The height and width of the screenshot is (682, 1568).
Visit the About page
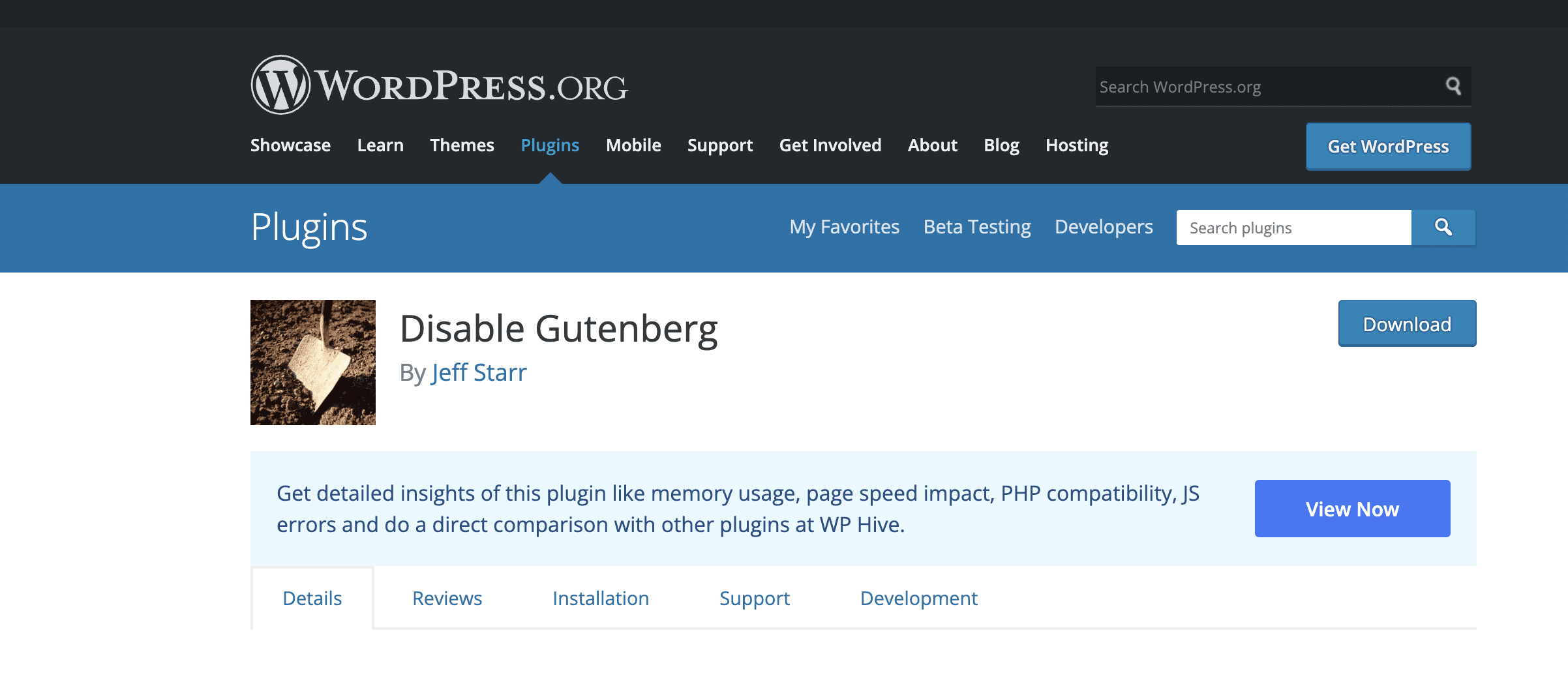933,145
